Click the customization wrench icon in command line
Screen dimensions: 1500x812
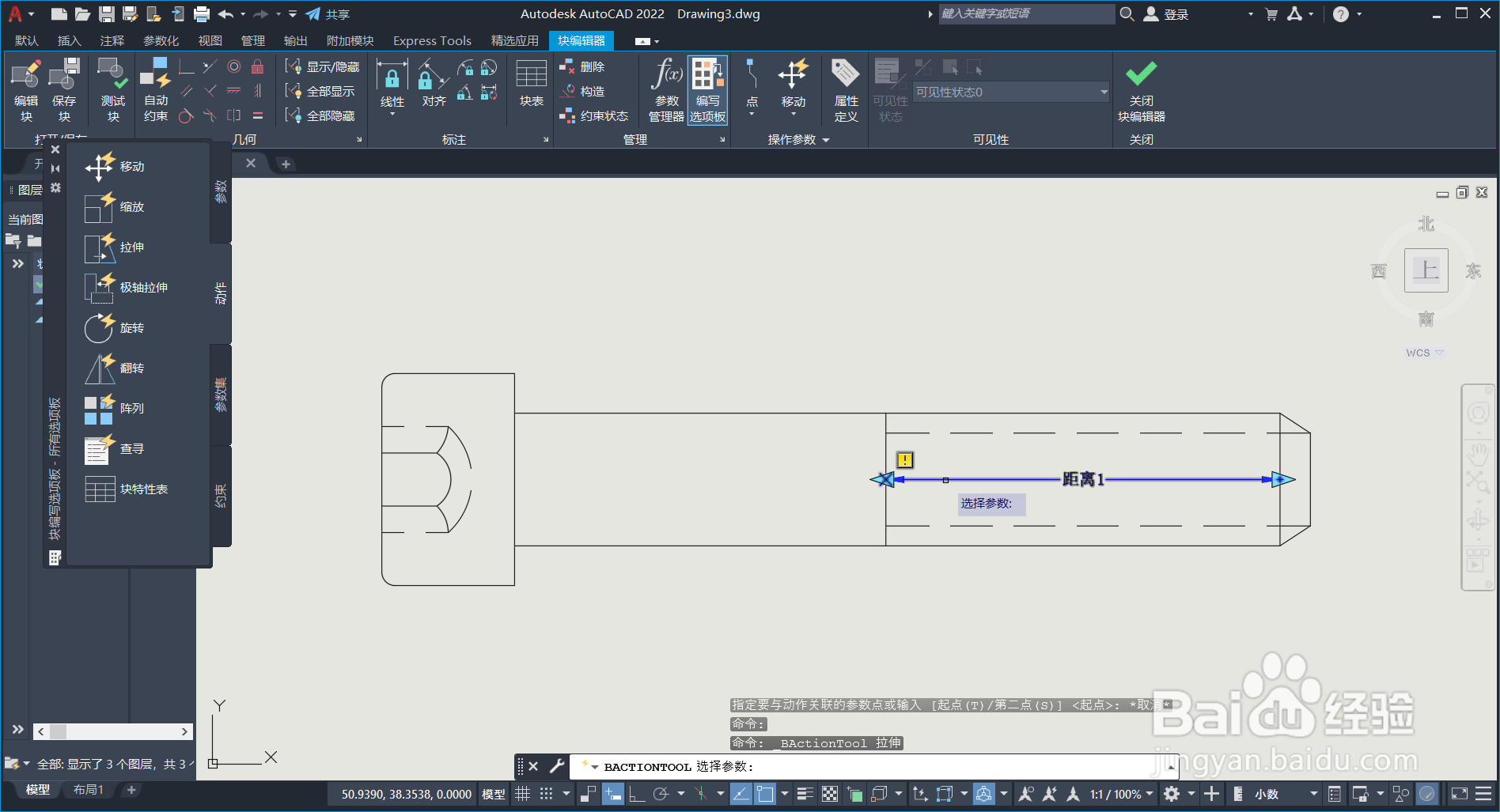click(x=557, y=765)
